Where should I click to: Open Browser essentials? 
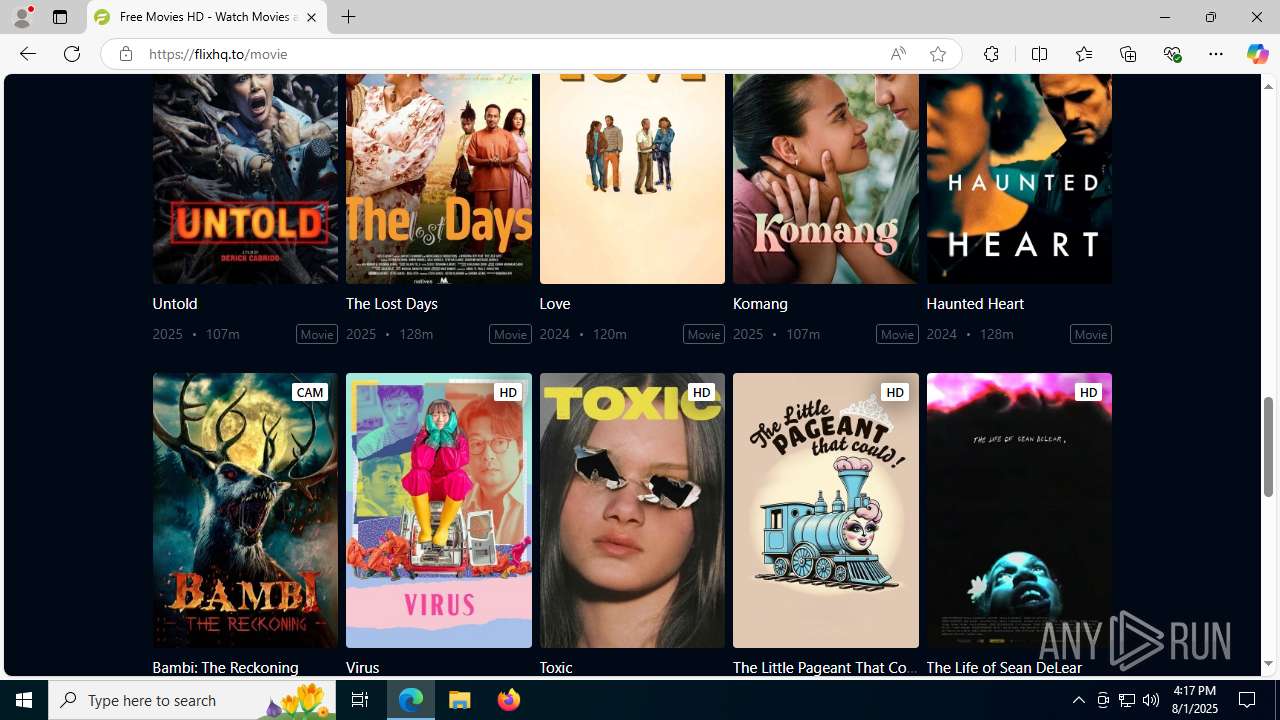(x=1172, y=54)
